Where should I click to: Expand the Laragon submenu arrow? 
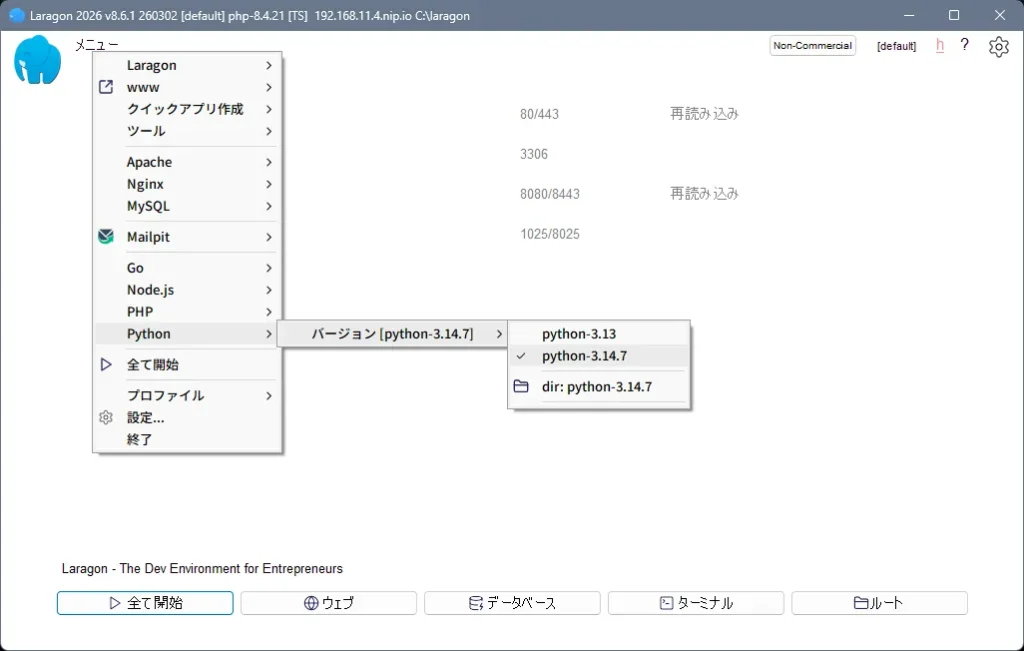point(268,65)
